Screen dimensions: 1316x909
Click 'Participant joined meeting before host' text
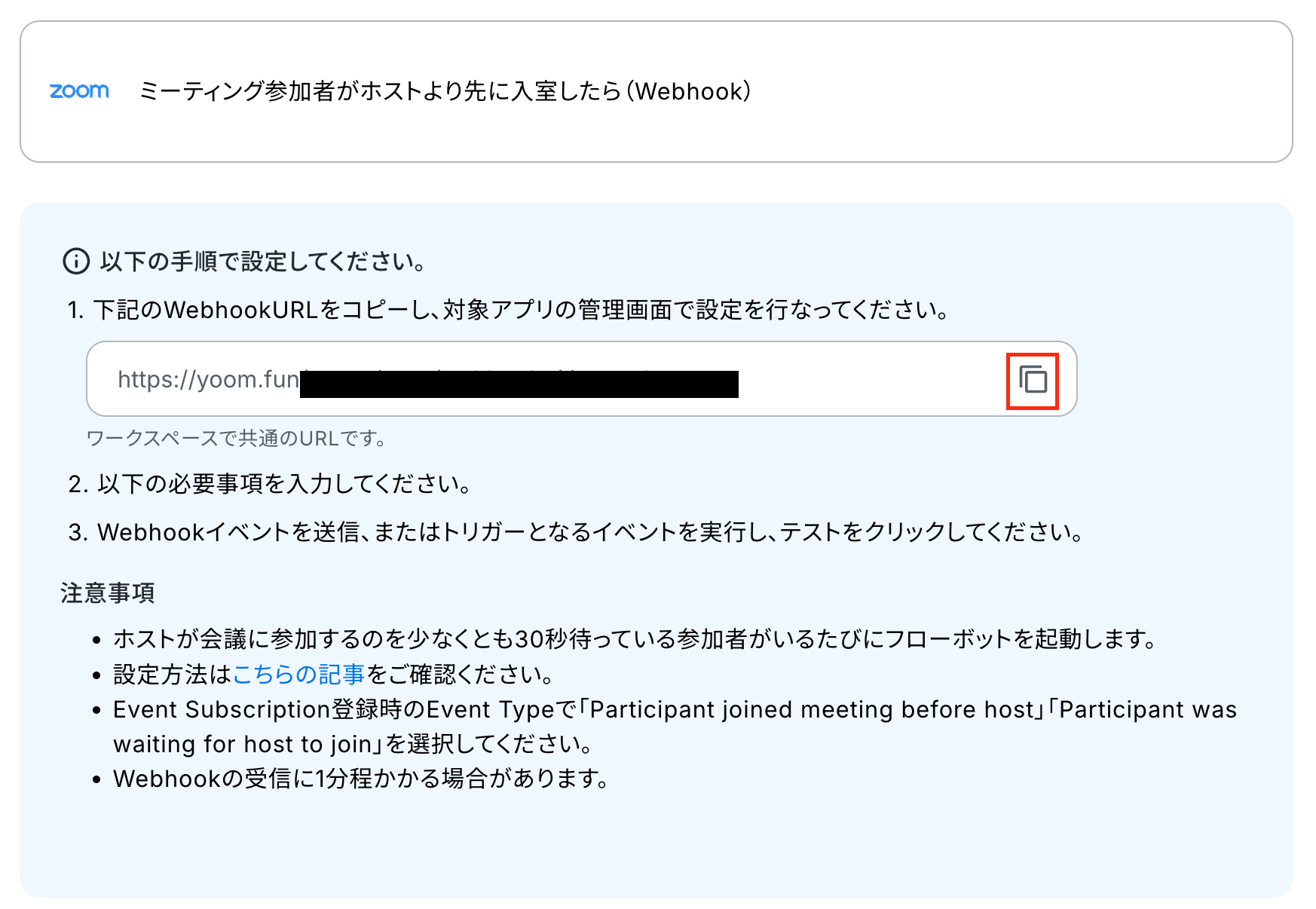tap(812, 709)
